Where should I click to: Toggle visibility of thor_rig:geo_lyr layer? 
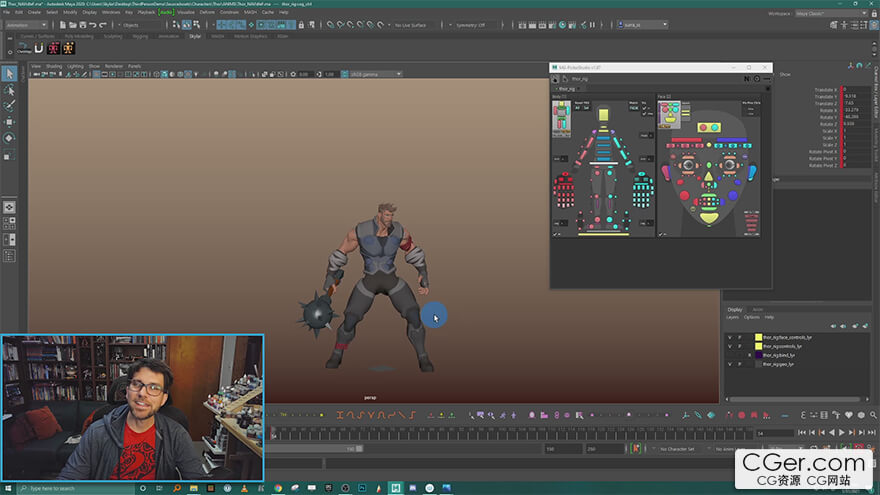tap(729, 365)
